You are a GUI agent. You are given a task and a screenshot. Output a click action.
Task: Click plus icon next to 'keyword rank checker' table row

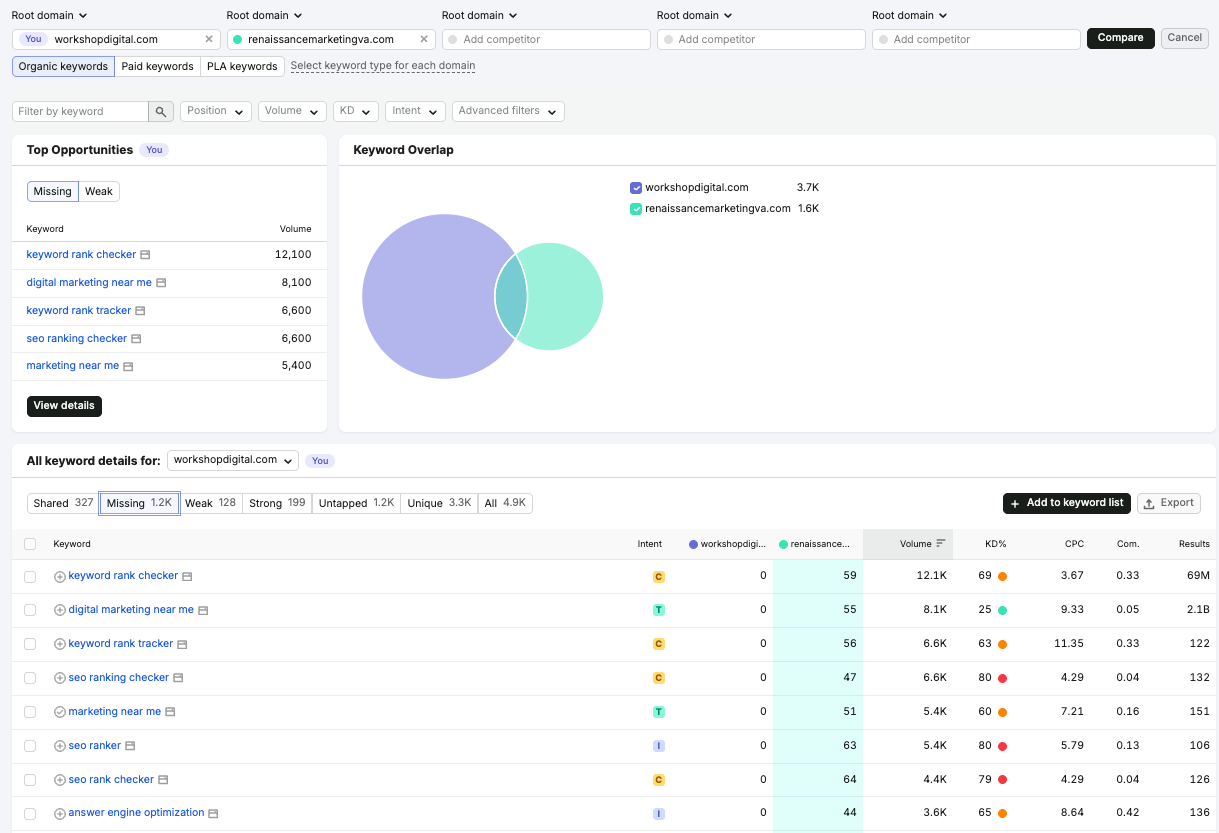(59, 576)
